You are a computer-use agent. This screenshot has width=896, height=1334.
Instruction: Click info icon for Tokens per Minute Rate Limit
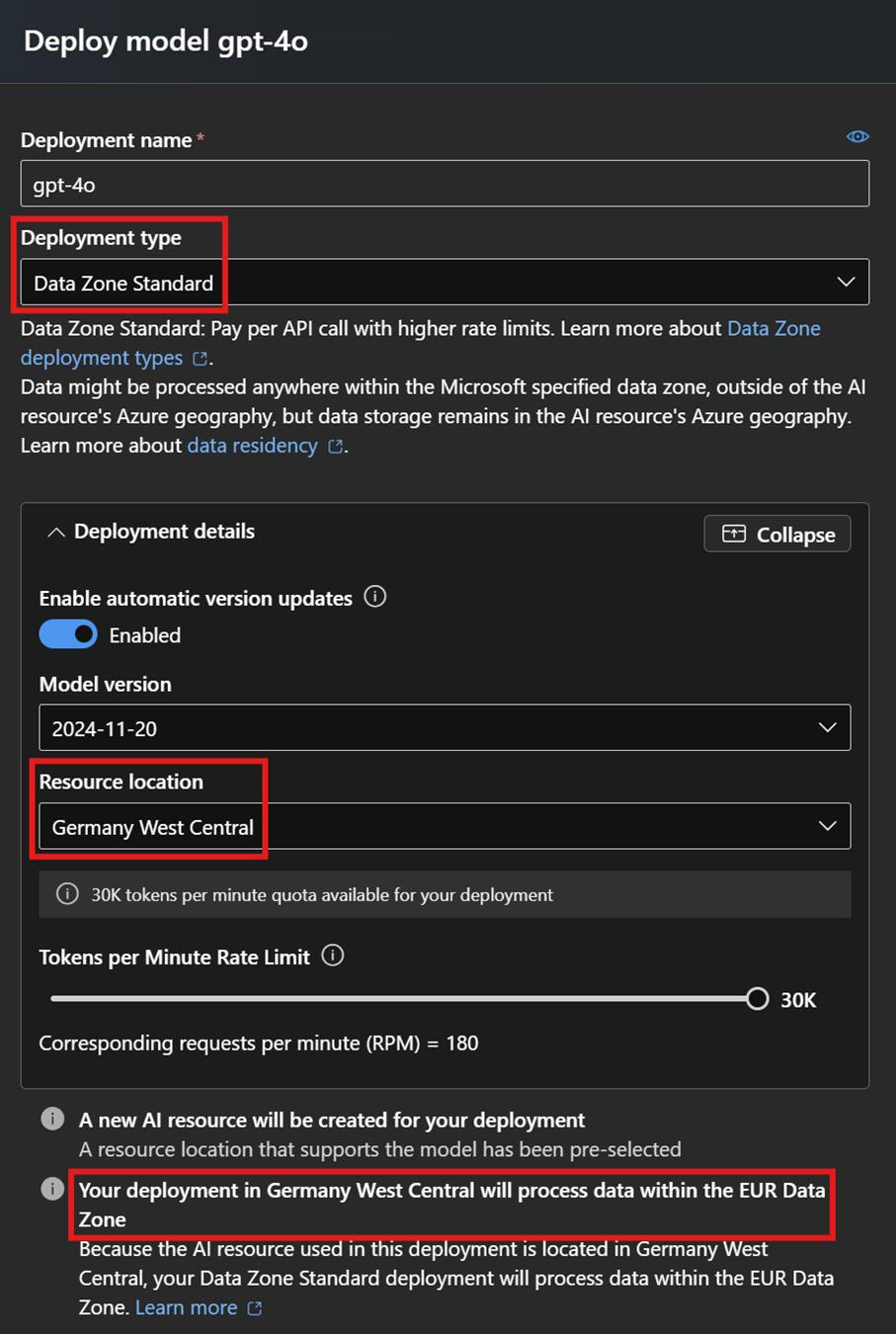click(333, 956)
